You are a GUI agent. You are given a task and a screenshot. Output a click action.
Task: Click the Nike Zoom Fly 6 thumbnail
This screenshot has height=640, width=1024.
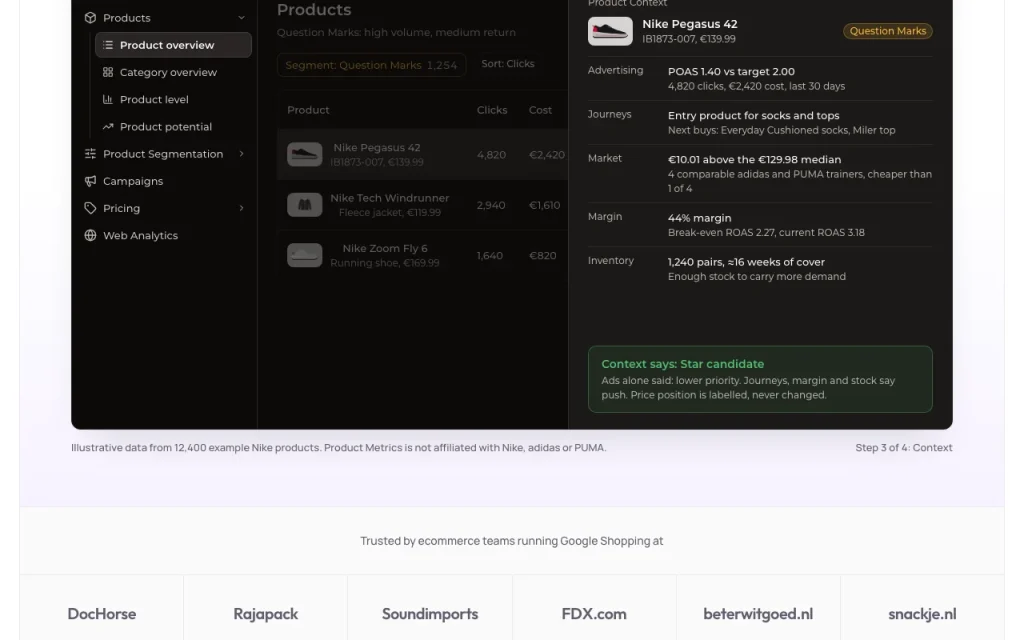pos(304,255)
